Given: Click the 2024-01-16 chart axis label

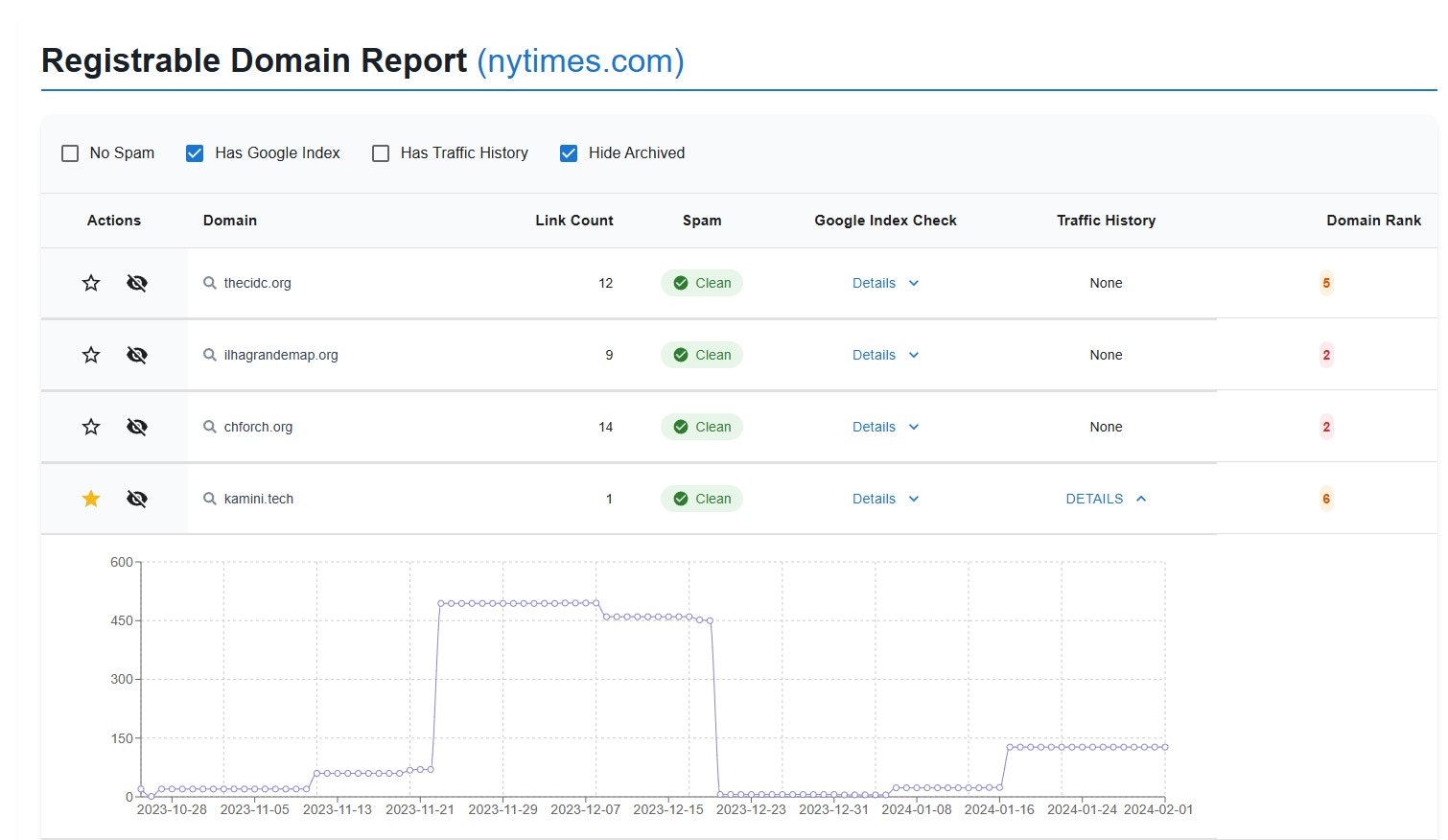Looking at the screenshot, I should click(x=999, y=809).
